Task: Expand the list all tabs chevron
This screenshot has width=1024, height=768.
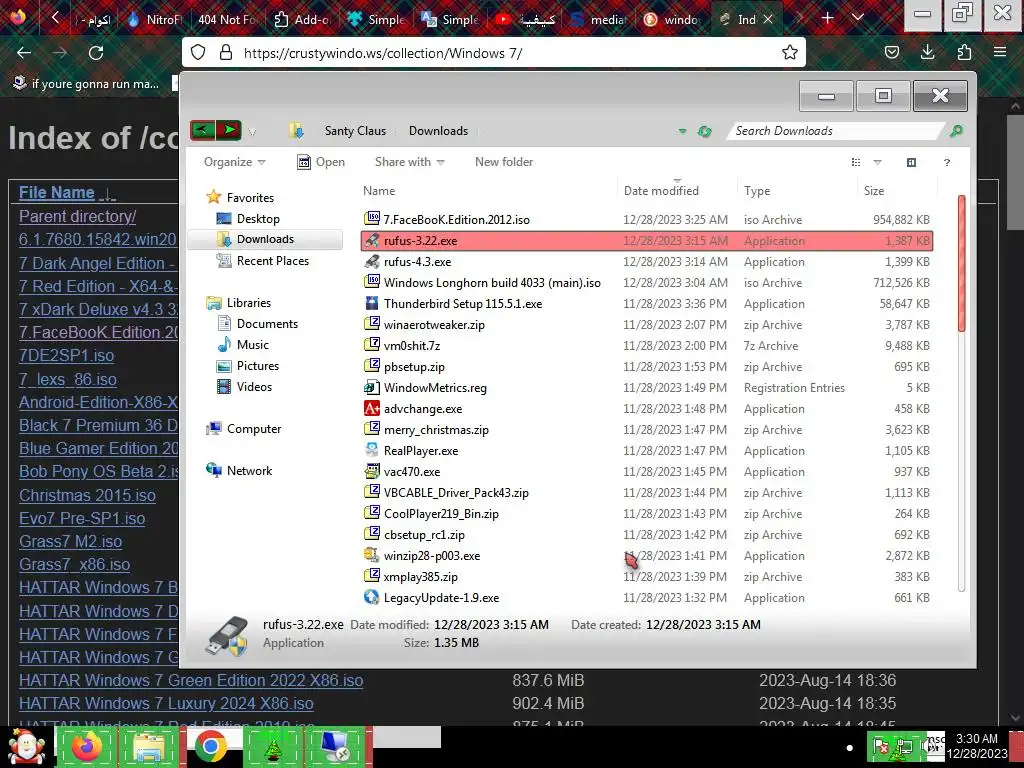Action: 858,18
